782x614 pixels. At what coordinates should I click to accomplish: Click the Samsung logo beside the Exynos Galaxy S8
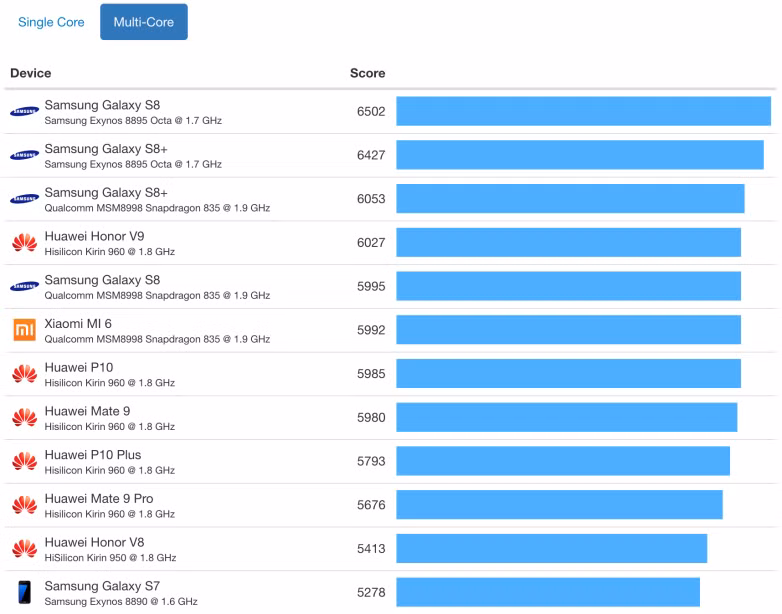pyautogui.click(x=25, y=112)
